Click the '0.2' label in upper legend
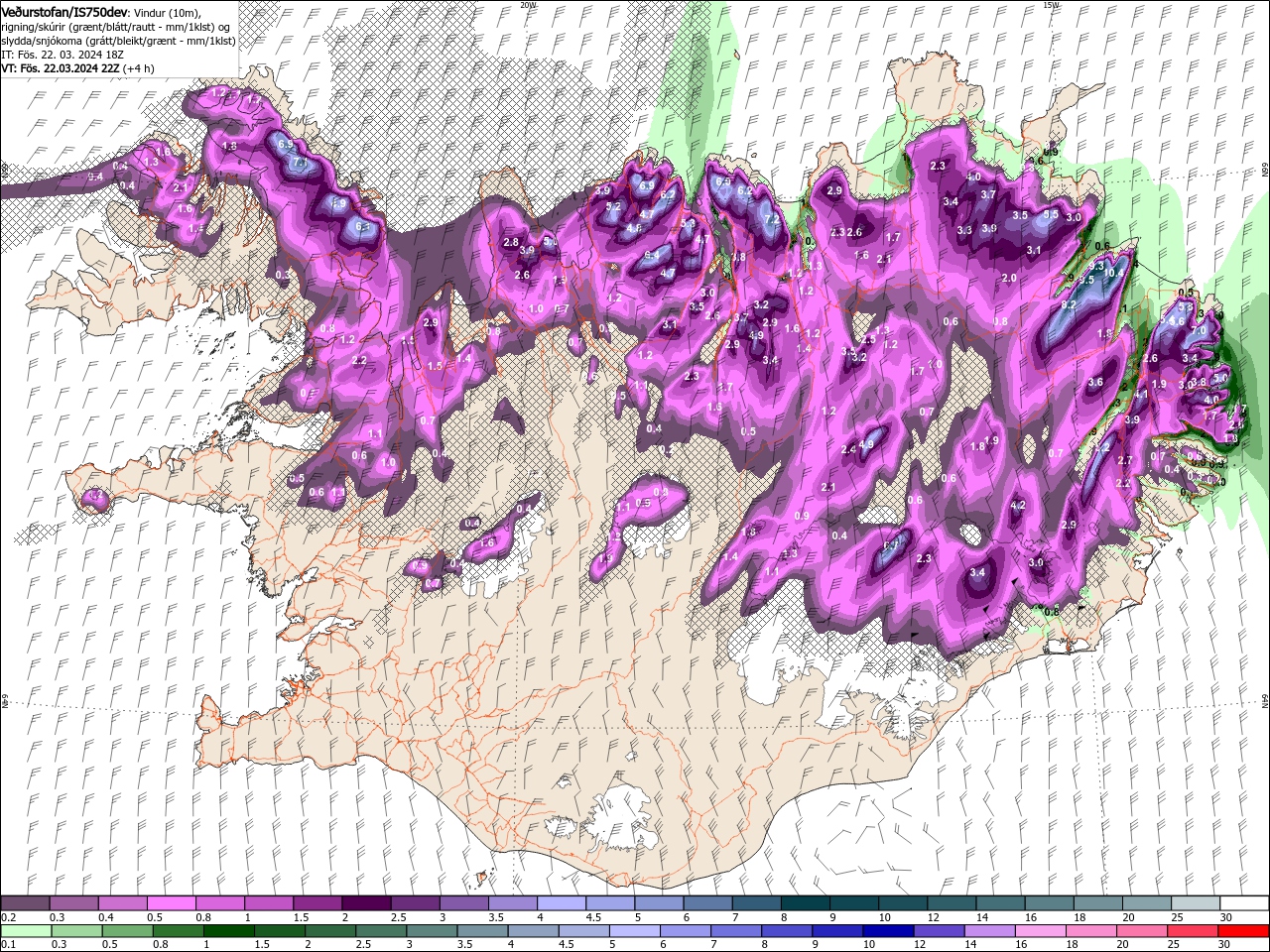Viewport: 1270px width, 952px height. pyautogui.click(x=7, y=917)
